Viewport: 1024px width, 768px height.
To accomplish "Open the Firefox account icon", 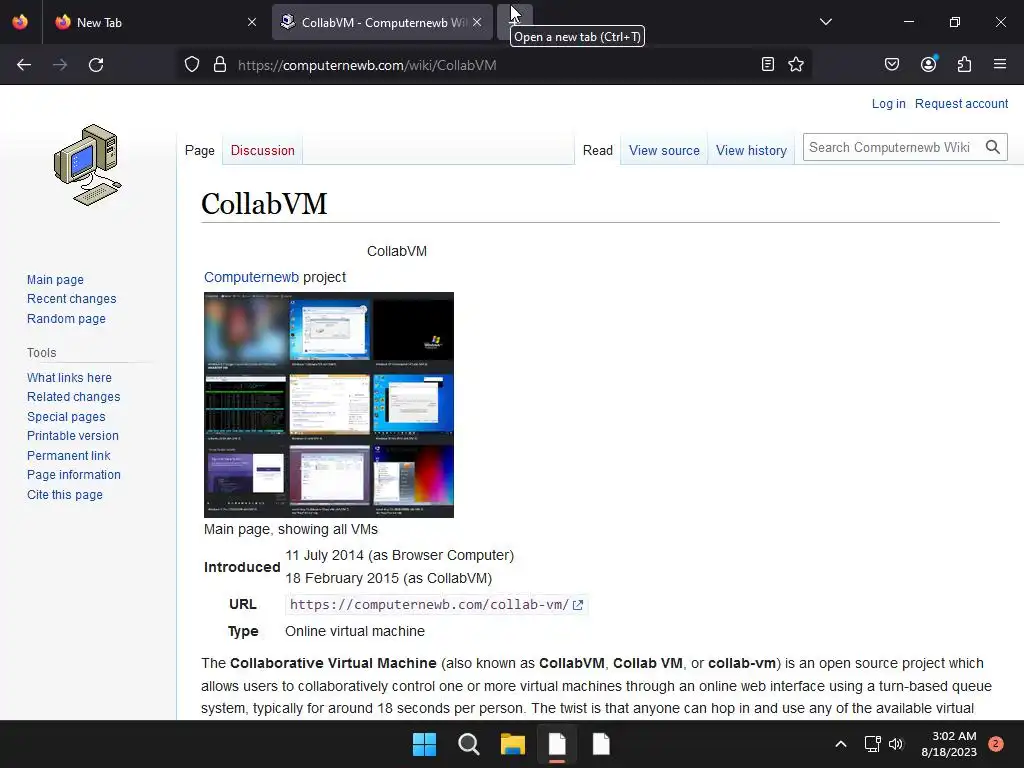I will pos(928,65).
